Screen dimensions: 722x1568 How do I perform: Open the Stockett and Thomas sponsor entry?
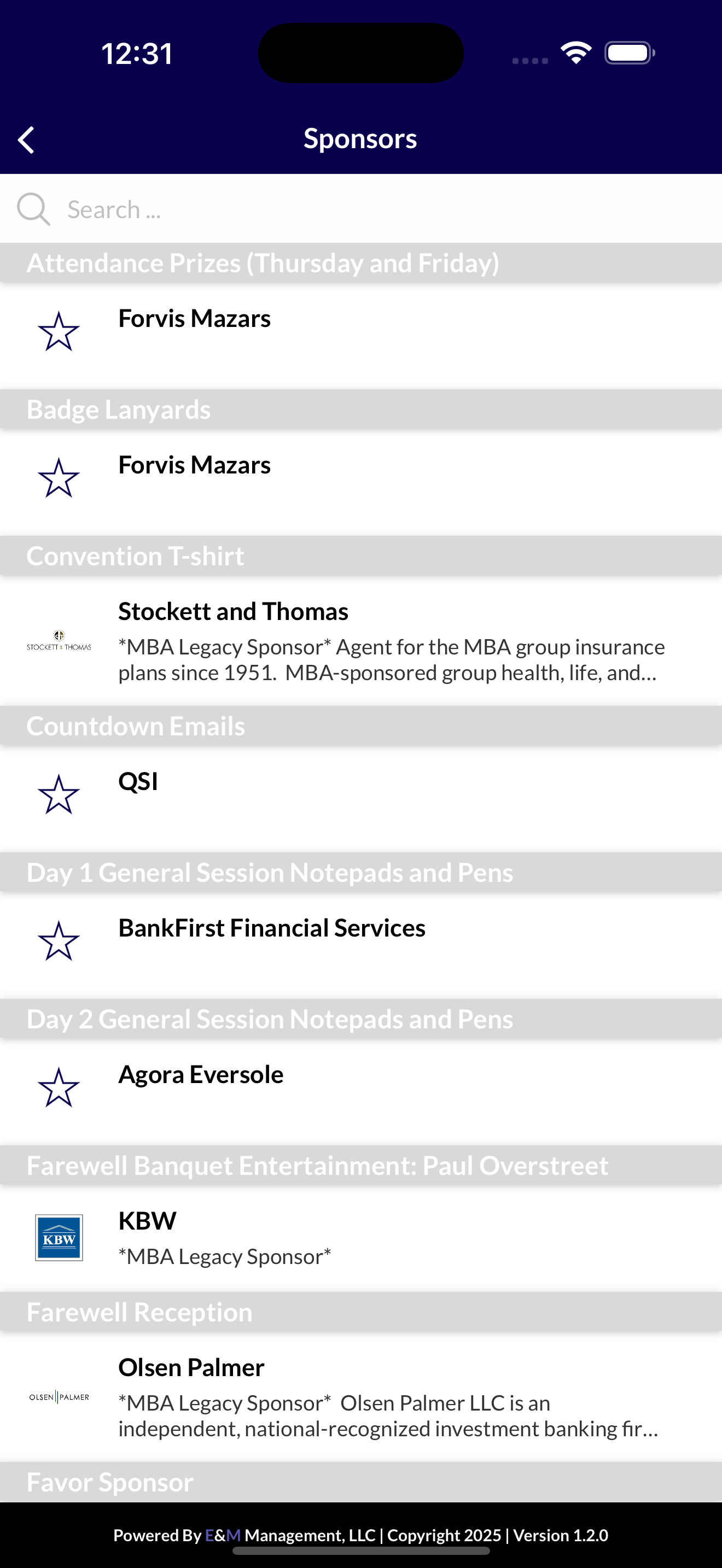click(x=361, y=641)
